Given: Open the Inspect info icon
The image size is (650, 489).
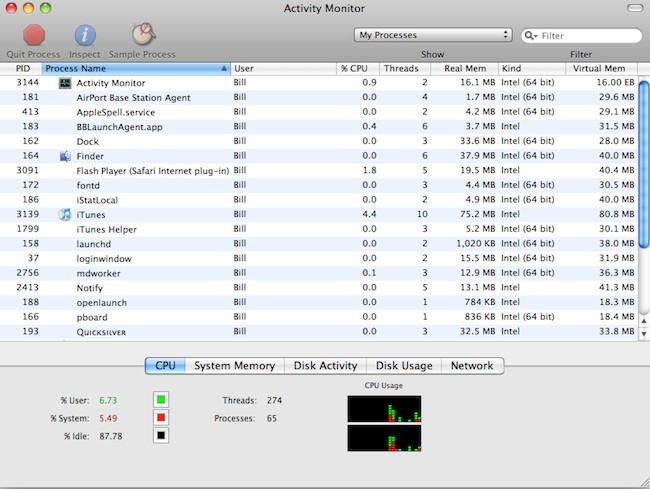Looking at the screenshot, I should (x=85, y=35).
